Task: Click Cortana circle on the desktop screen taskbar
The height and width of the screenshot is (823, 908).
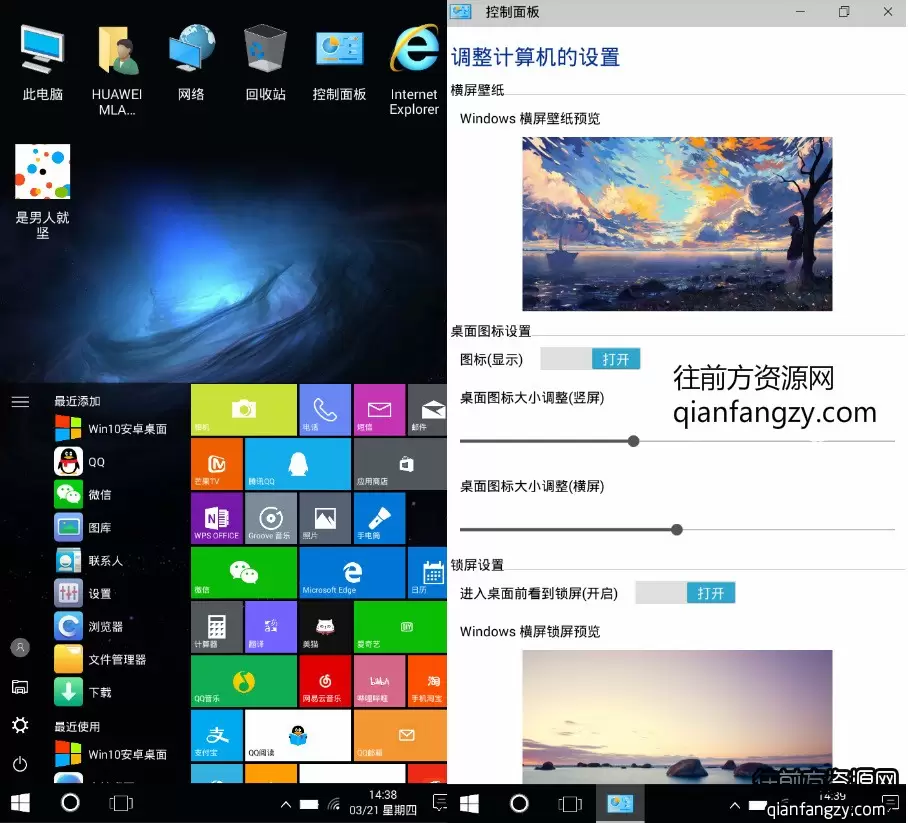Action: pyautogui.click(x=71, y=803)
